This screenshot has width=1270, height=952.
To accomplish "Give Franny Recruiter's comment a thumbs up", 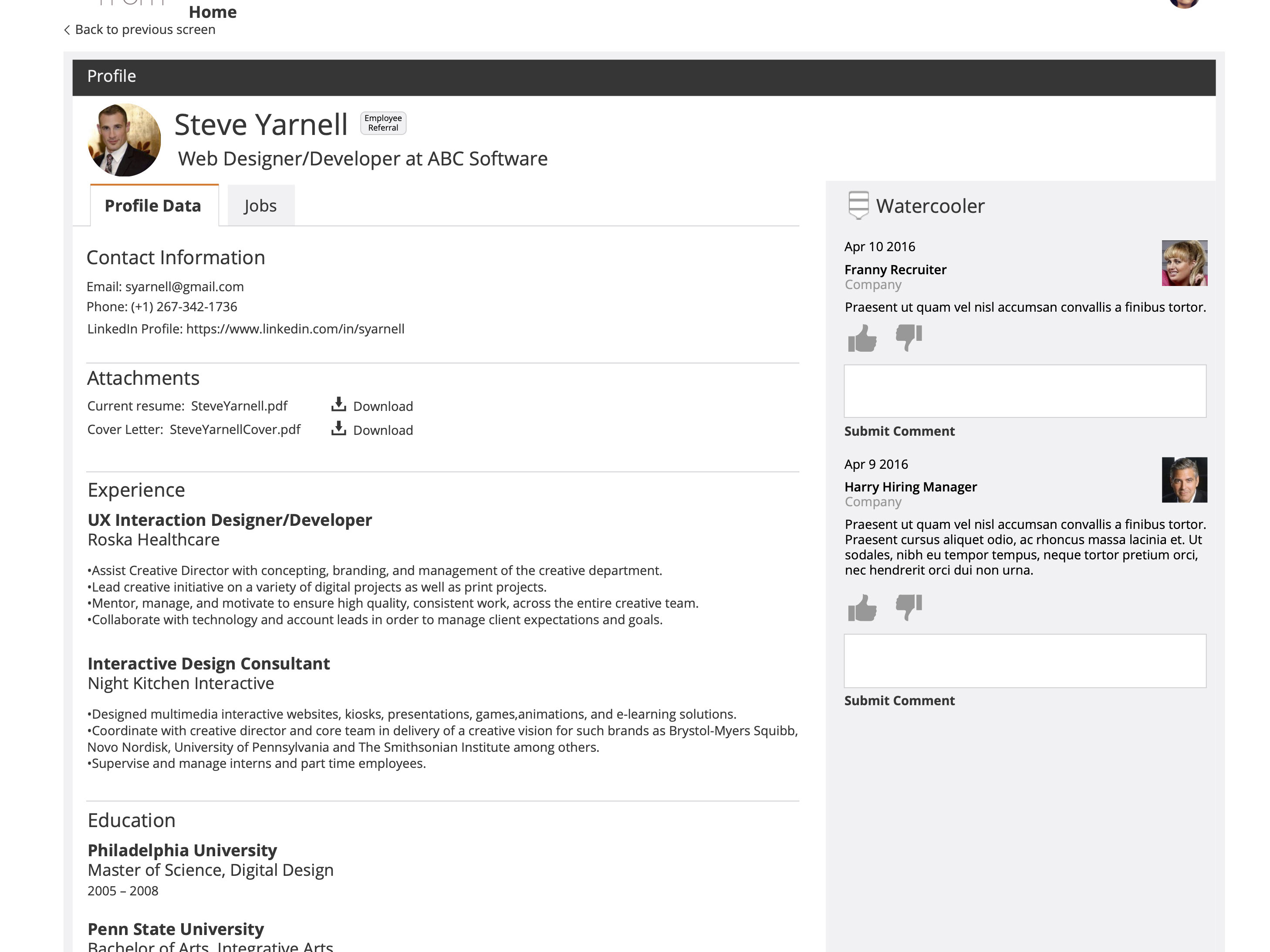I will pos(862,338).
